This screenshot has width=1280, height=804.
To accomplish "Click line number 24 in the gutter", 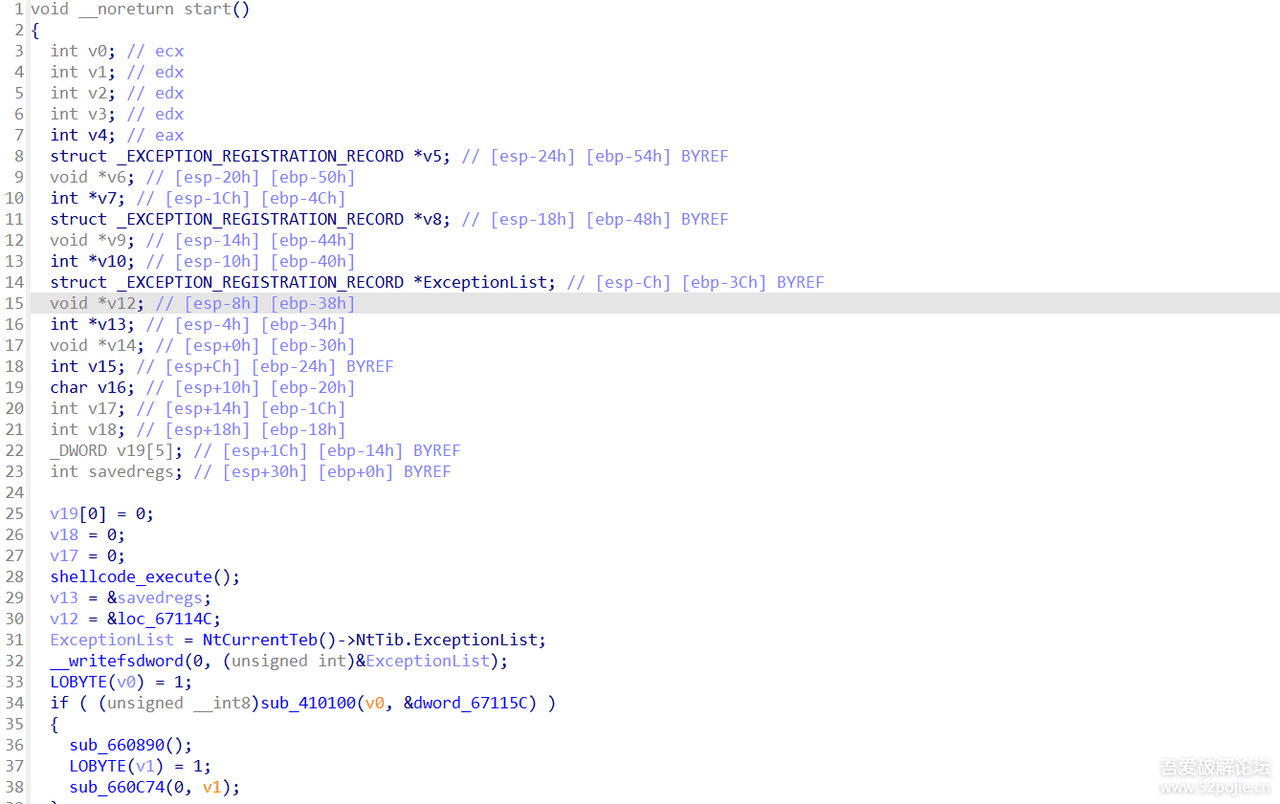I will pyautogui.click(x=14, y=493).
